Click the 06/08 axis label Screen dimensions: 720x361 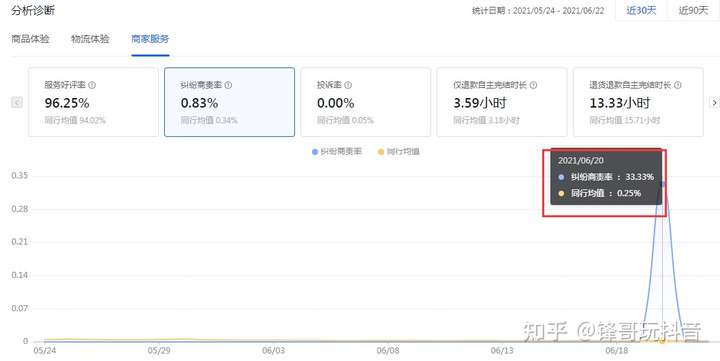coord(388,350)
